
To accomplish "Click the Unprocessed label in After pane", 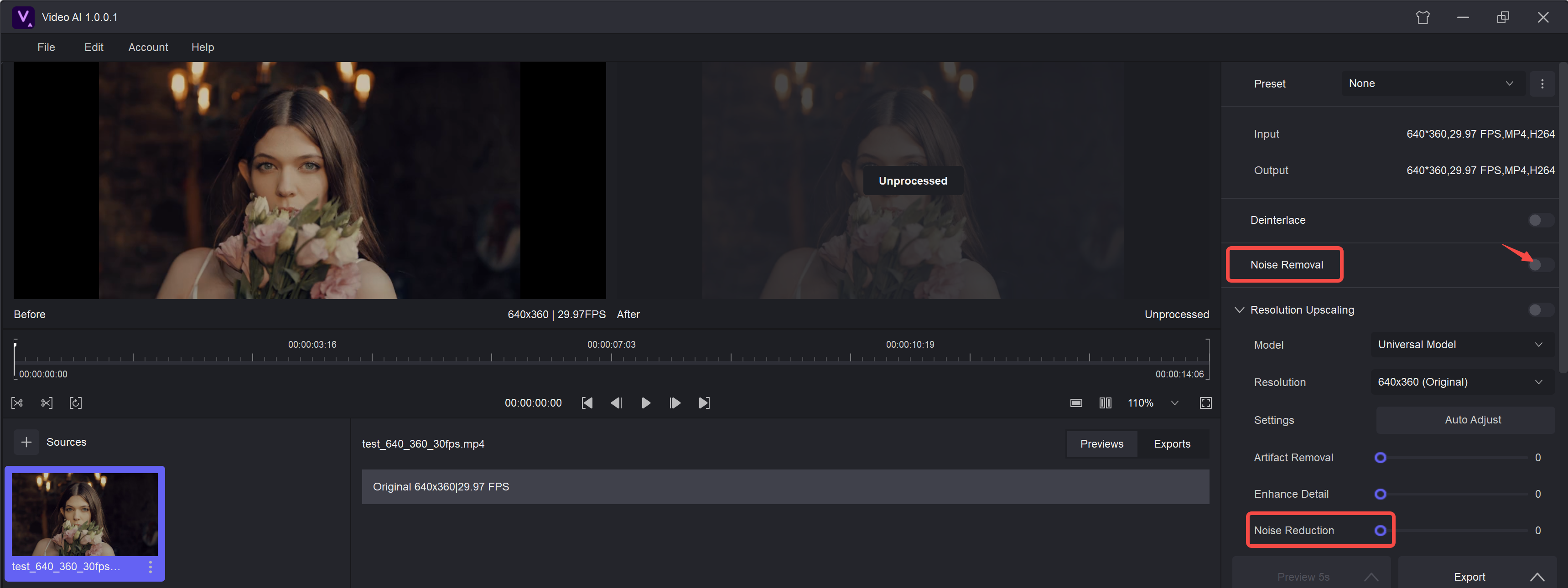I will pyautogui.click(x=913, y=181).
